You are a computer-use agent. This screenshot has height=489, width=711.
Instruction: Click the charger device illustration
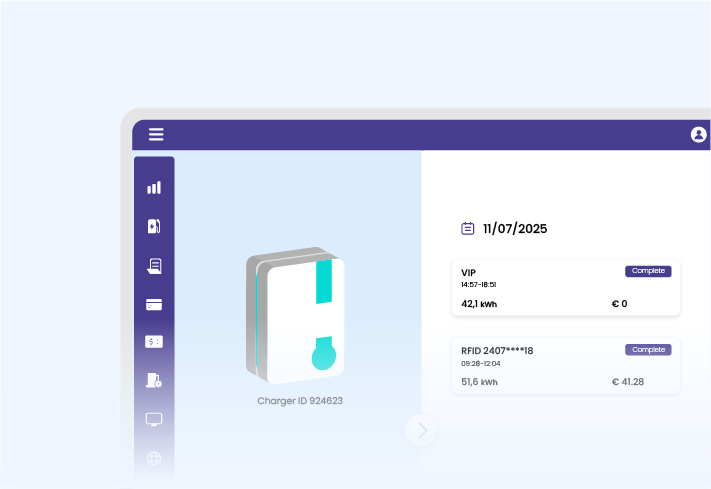(295, 315)
